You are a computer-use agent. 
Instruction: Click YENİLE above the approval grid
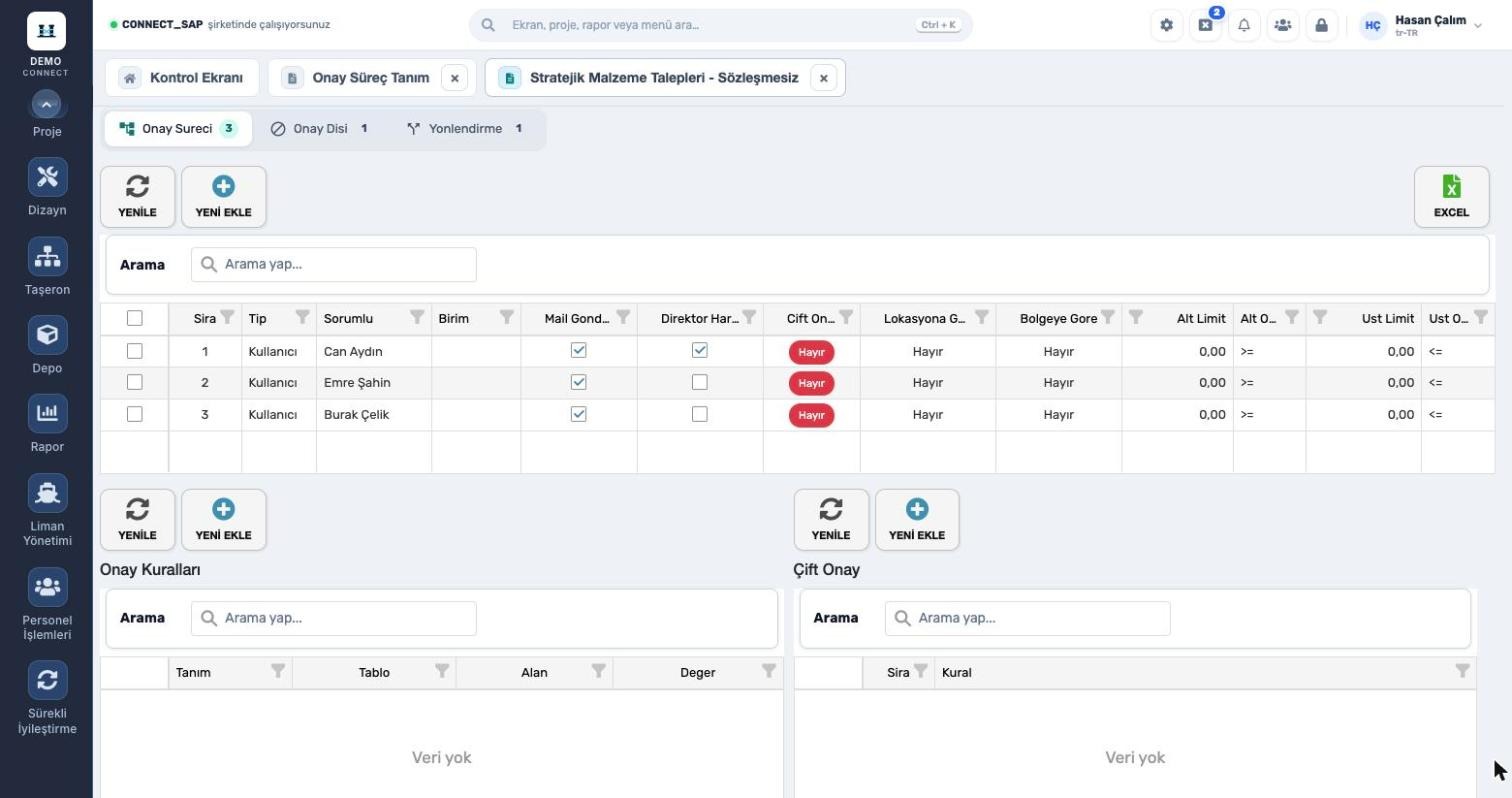click(x=137, y=197)
